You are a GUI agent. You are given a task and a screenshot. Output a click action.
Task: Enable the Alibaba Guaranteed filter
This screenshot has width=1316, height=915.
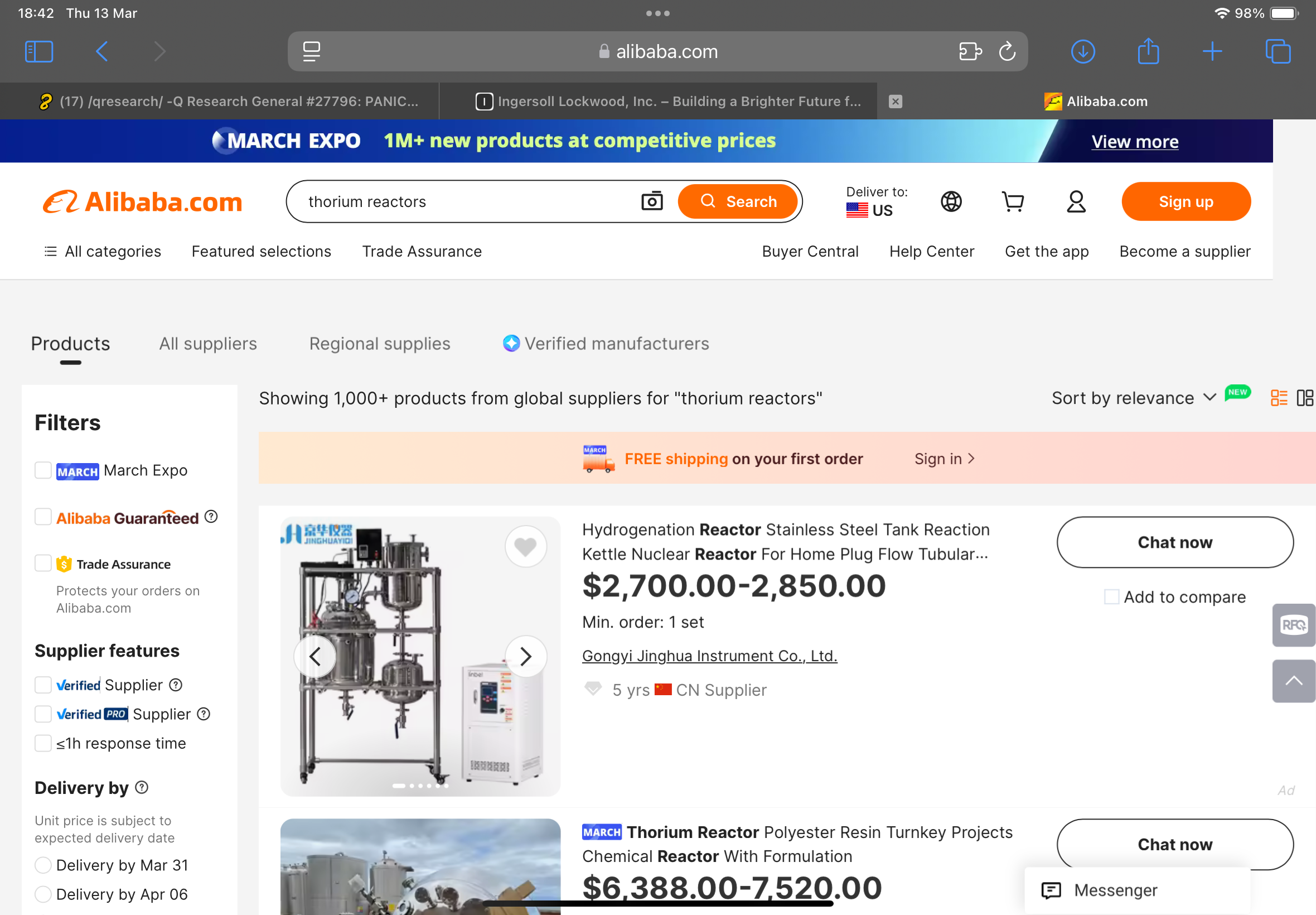43,517
